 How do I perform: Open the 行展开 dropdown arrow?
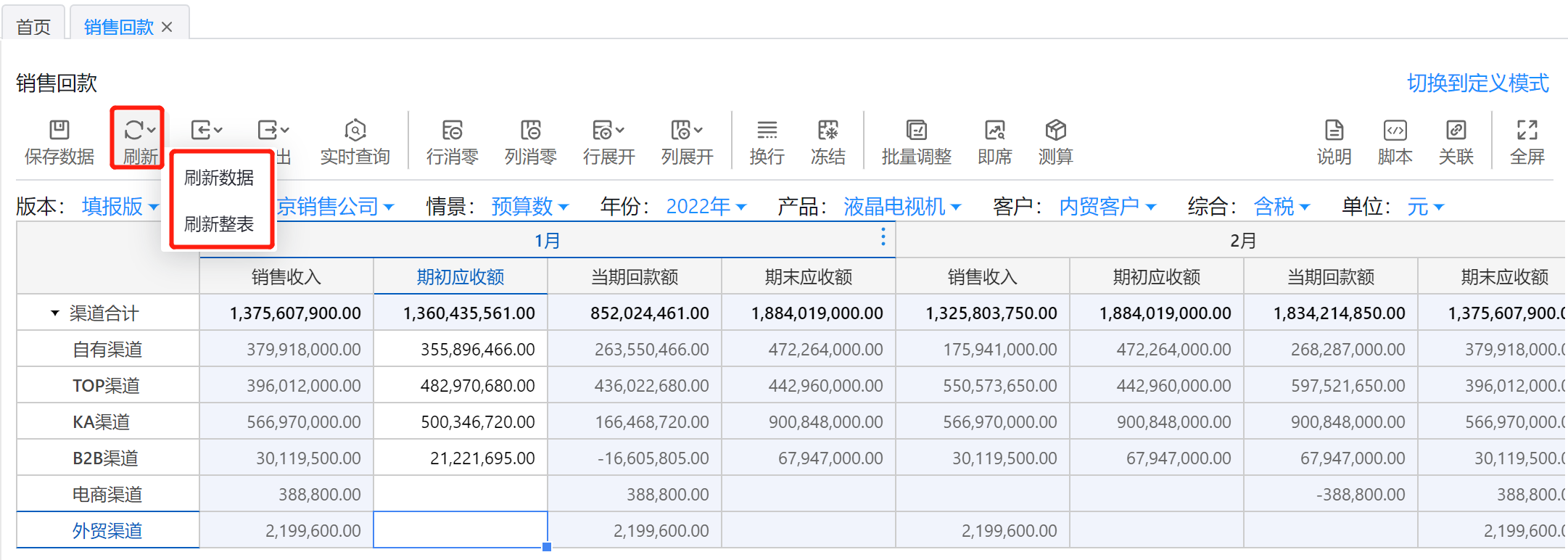point(620,131)
